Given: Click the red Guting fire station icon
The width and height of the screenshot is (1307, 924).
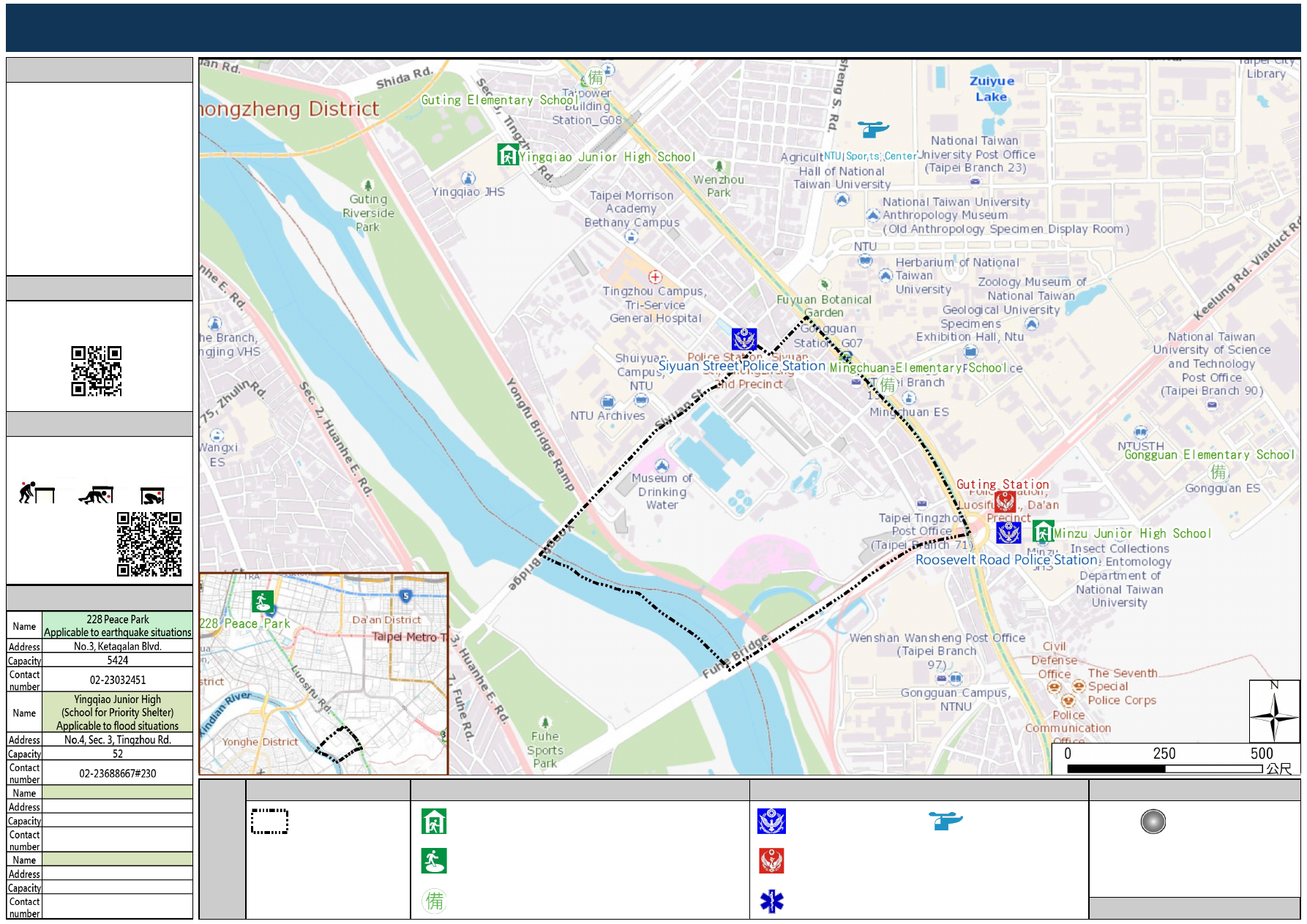Looking at the screenshot, I should (1005, 502).
